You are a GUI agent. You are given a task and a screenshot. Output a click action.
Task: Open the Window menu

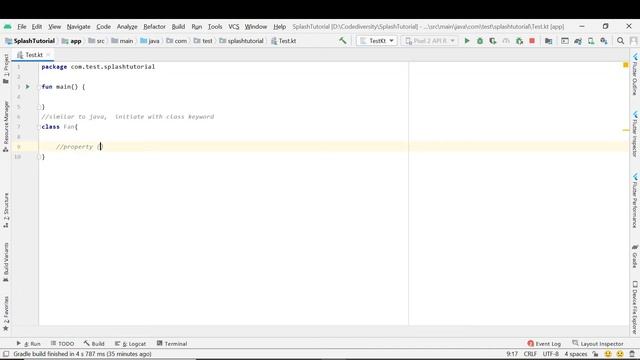tap(256, 27)
